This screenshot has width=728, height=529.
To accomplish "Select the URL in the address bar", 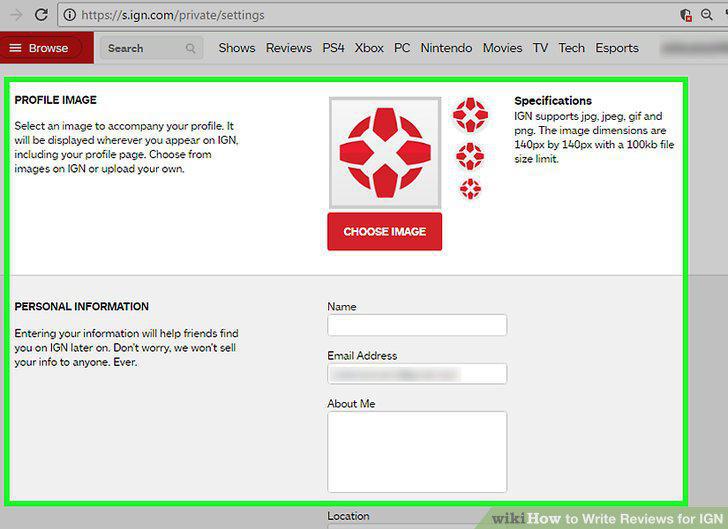I will tap(173, 15).
